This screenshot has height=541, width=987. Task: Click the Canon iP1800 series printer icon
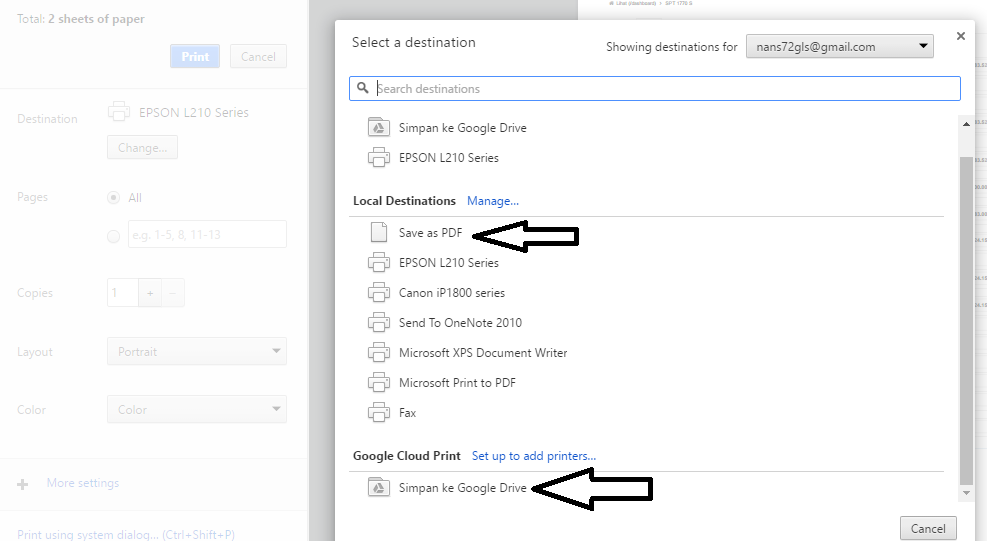coord(378,293)
